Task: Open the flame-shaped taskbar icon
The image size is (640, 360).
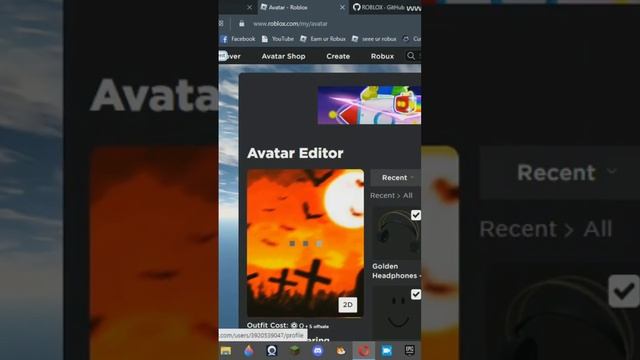Action: (249, 351)
